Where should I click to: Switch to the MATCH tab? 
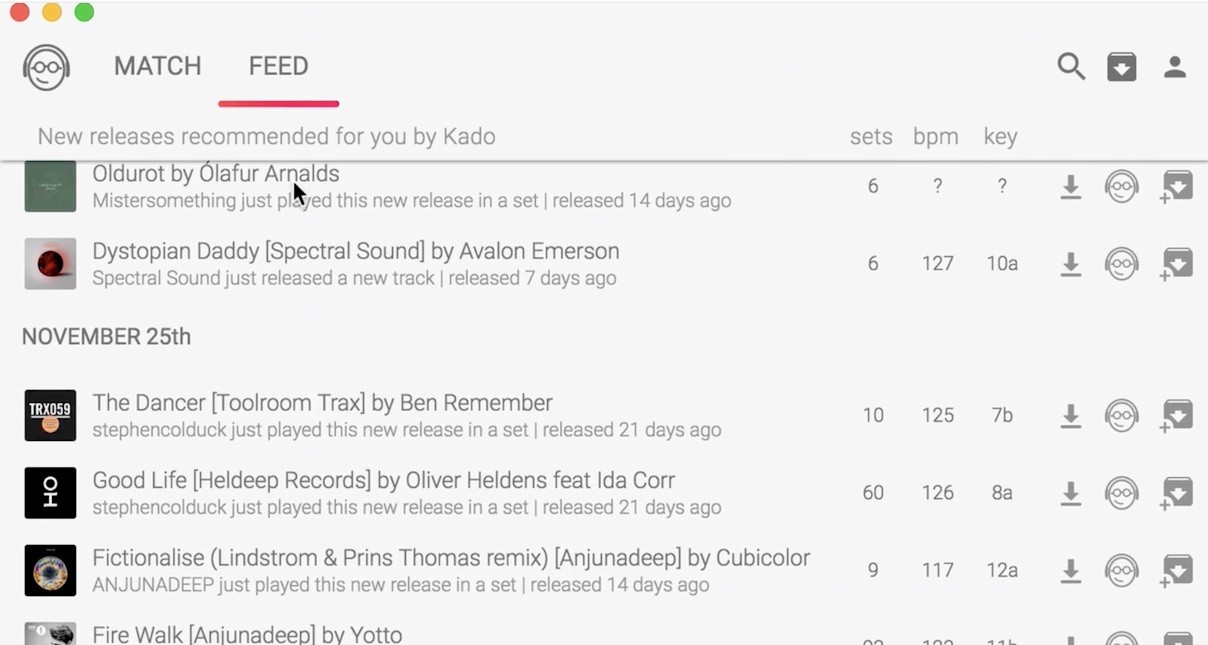point(157,66)
